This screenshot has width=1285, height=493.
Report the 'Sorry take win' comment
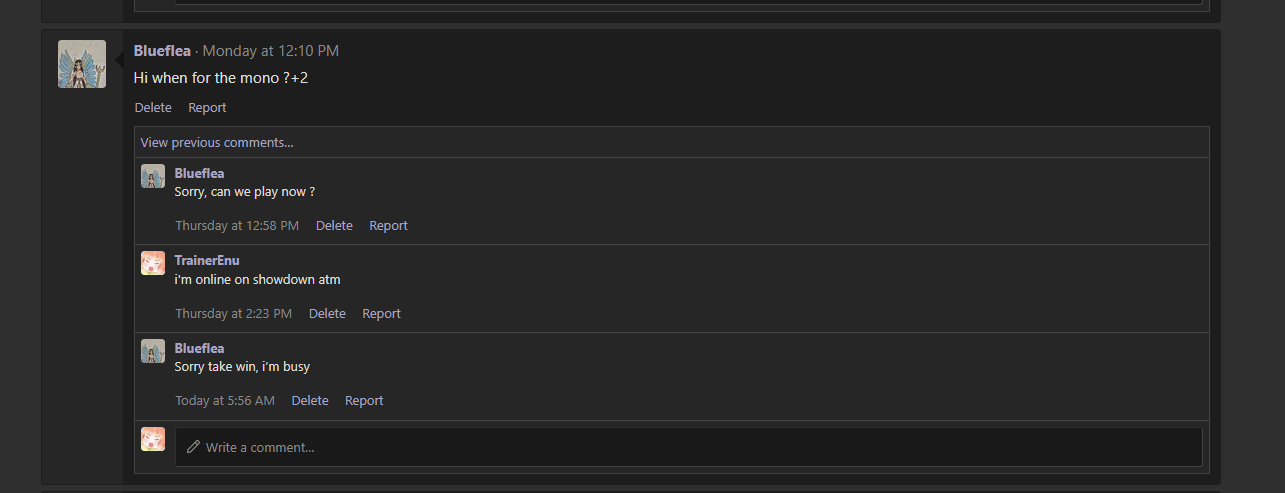click(x=364, y=401)
